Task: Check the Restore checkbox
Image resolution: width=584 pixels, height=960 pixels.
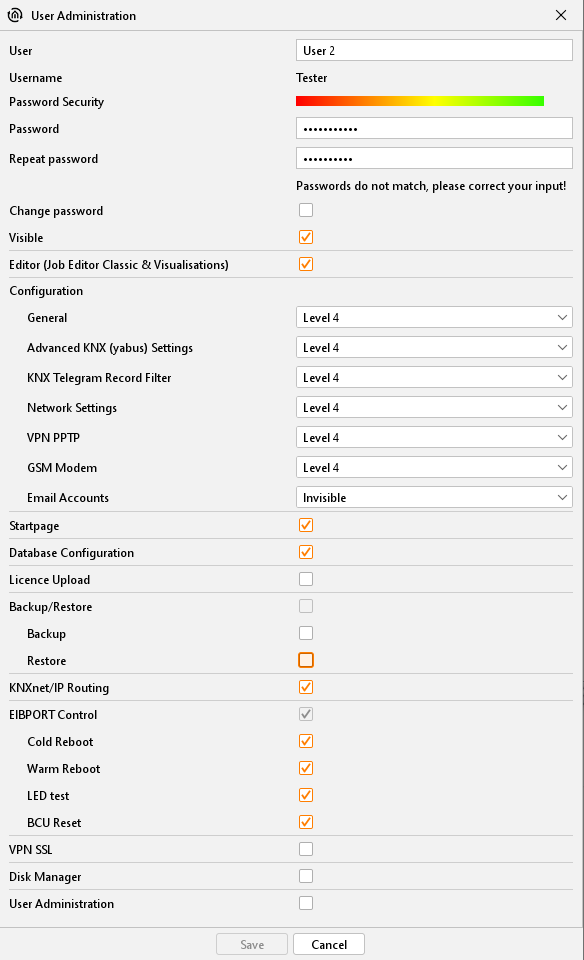Action: pos(306,660)
